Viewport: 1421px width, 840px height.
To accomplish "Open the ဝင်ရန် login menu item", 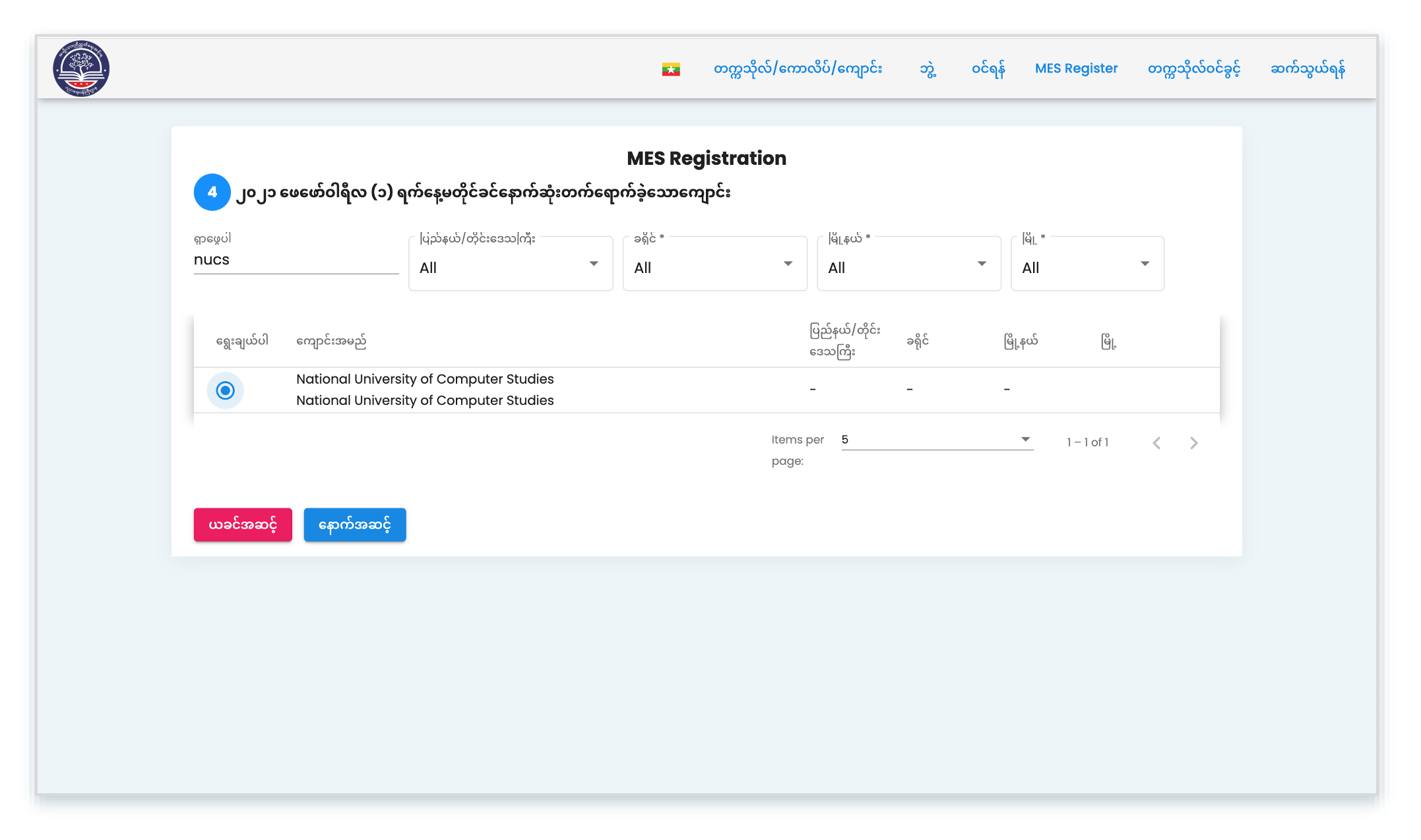I will [x=988, y=69].
